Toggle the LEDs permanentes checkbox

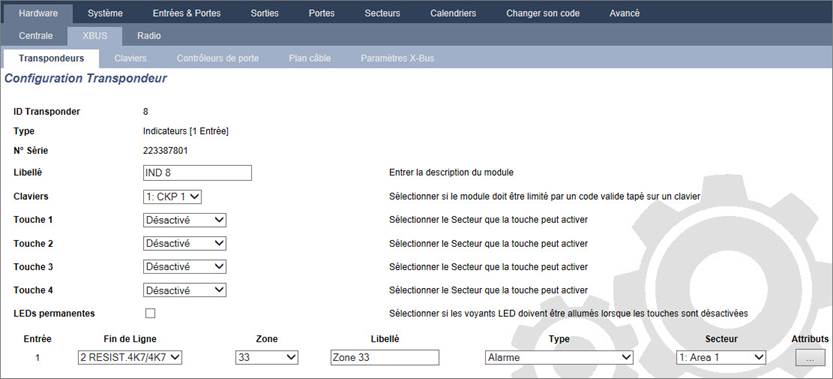[x=150, y=314]
